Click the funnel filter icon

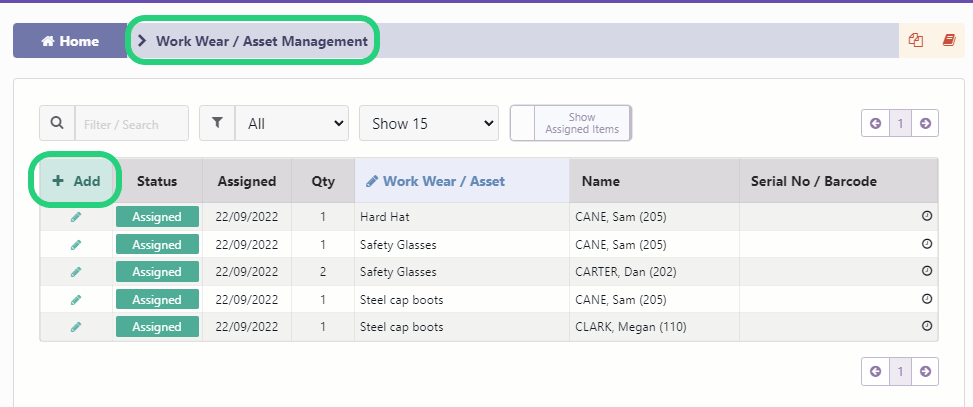tap(217, 123)
